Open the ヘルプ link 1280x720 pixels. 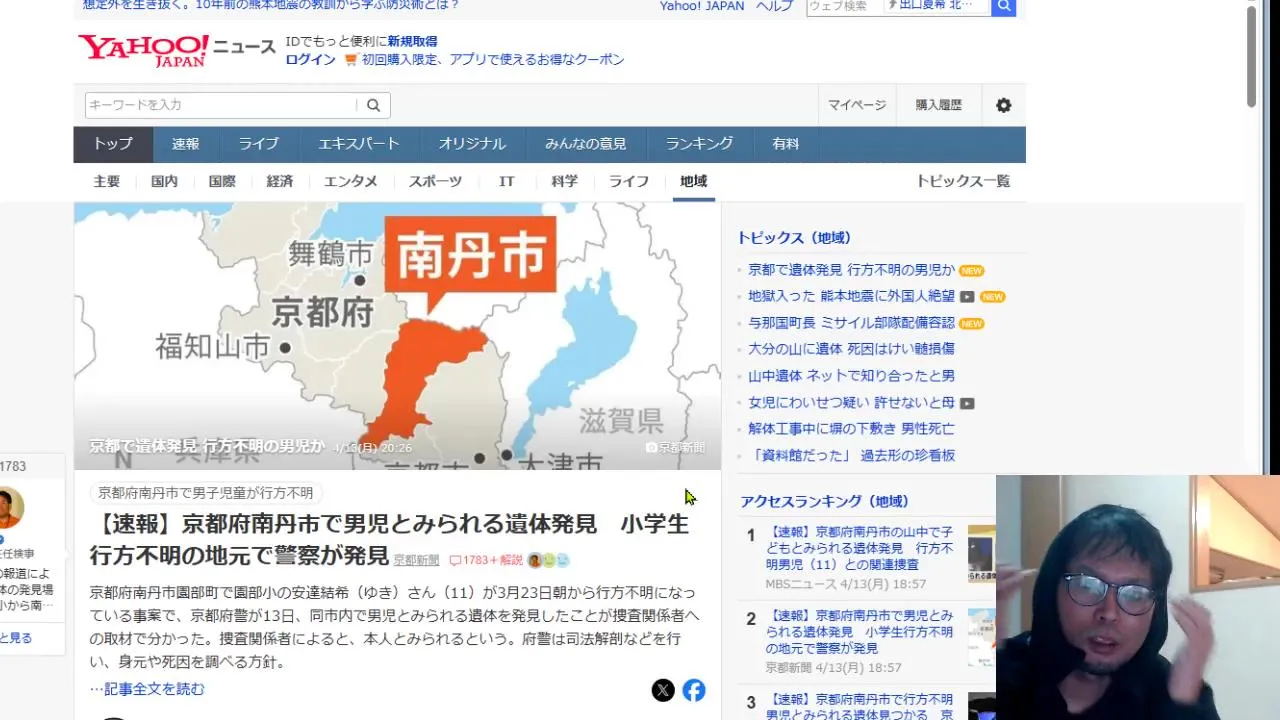click(774, 6)
